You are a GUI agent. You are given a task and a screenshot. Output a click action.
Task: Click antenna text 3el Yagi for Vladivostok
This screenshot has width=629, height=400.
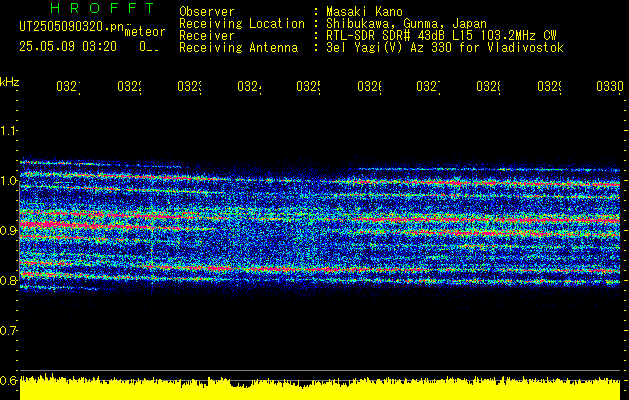pos(445,48)
